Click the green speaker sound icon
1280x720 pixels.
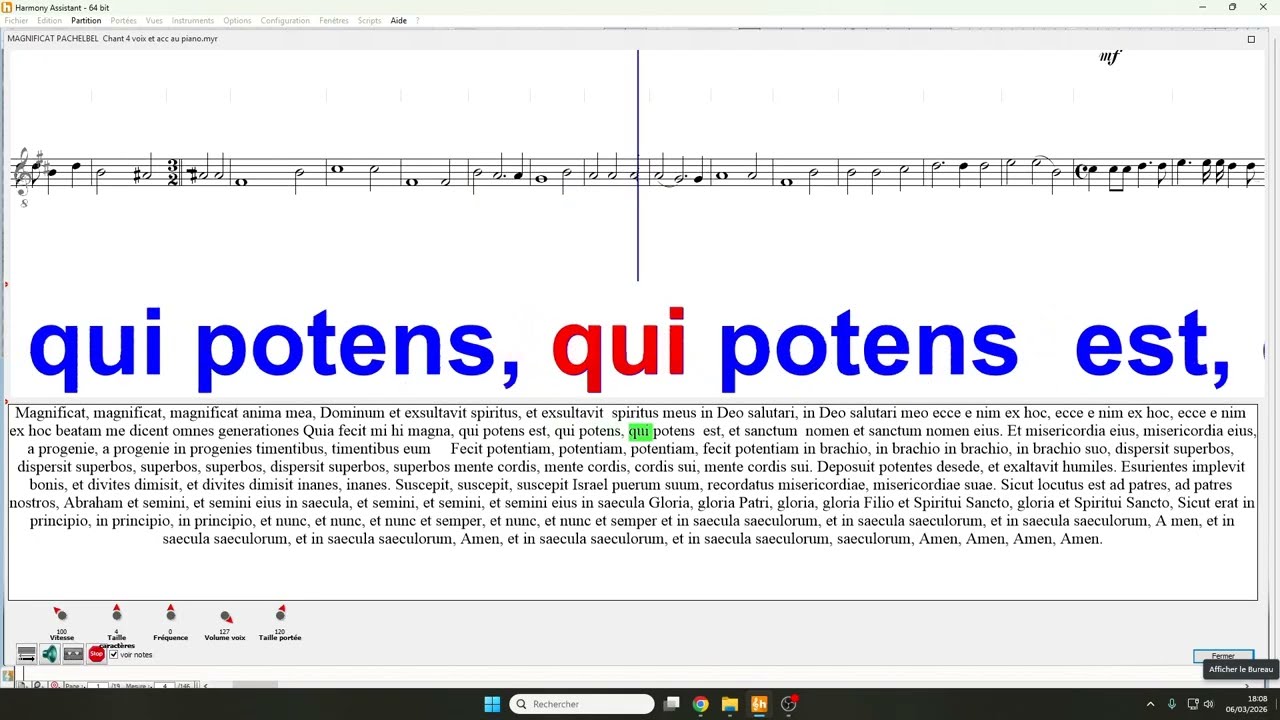click(x=50, y=654)
